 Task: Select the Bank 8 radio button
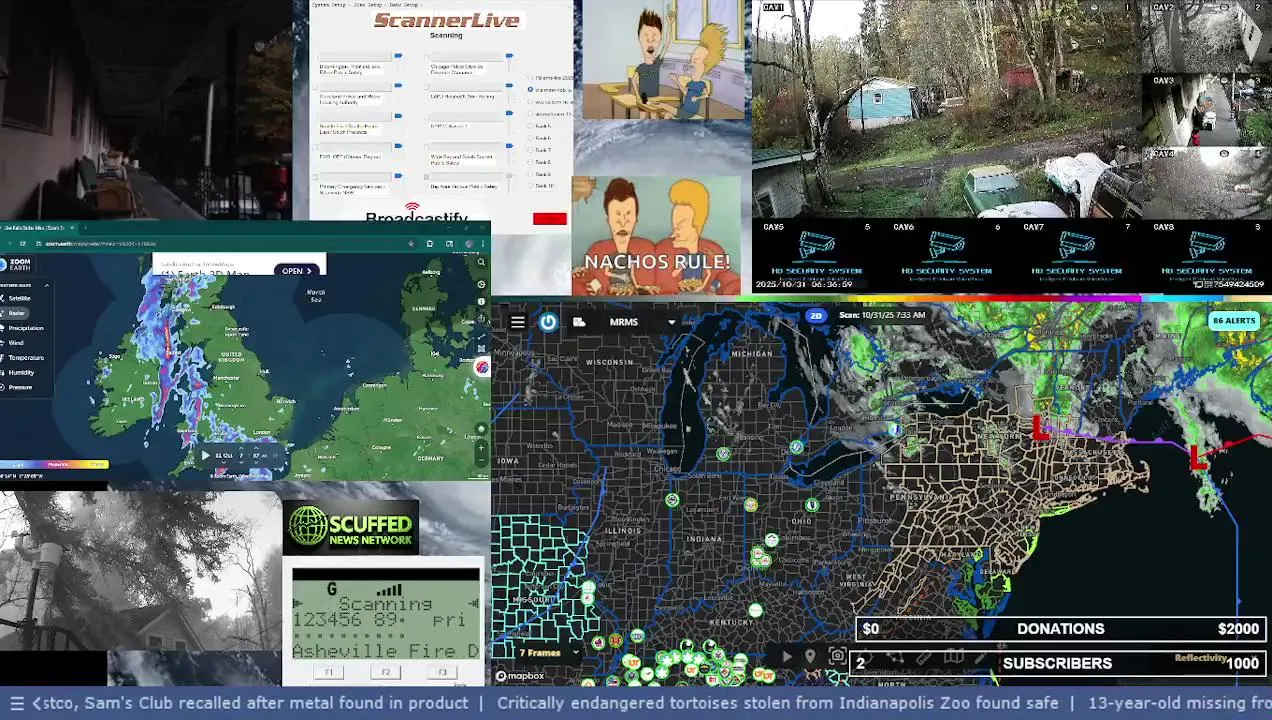click(x=530, y=162)
